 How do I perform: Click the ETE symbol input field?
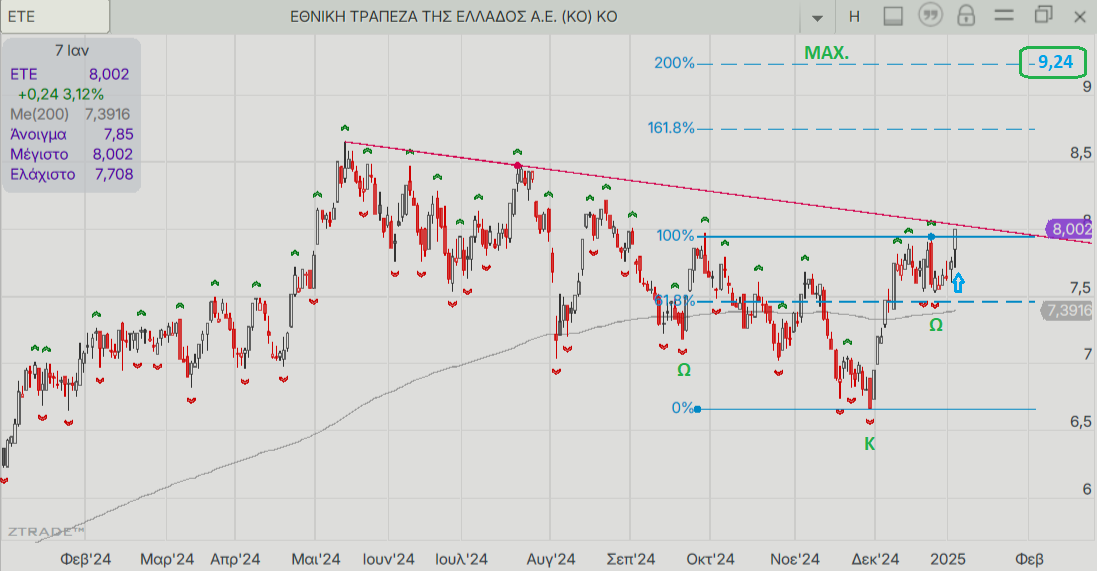coord(55,16)
